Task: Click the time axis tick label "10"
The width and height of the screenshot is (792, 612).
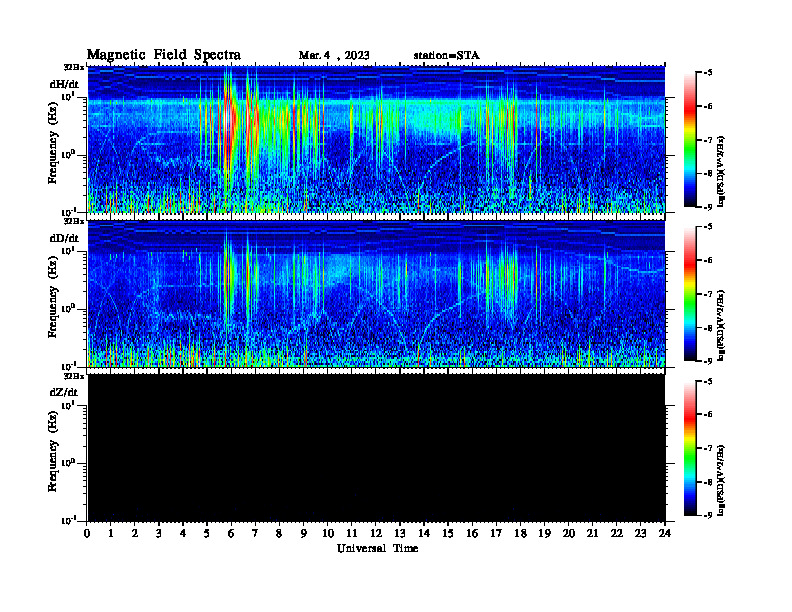Action: (x=328, y=533)
